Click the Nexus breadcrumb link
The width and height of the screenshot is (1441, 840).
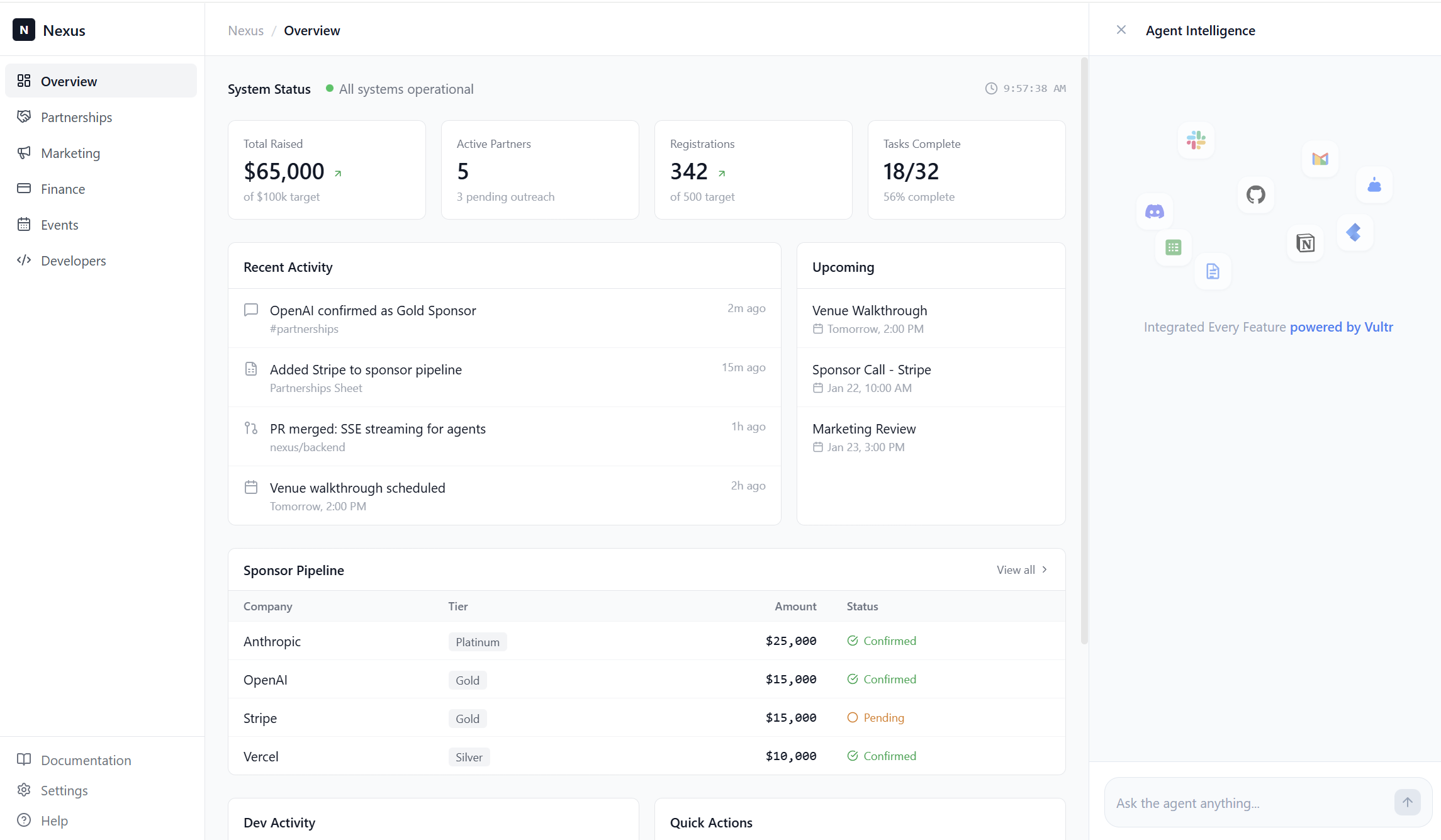(x=245, y=31)
